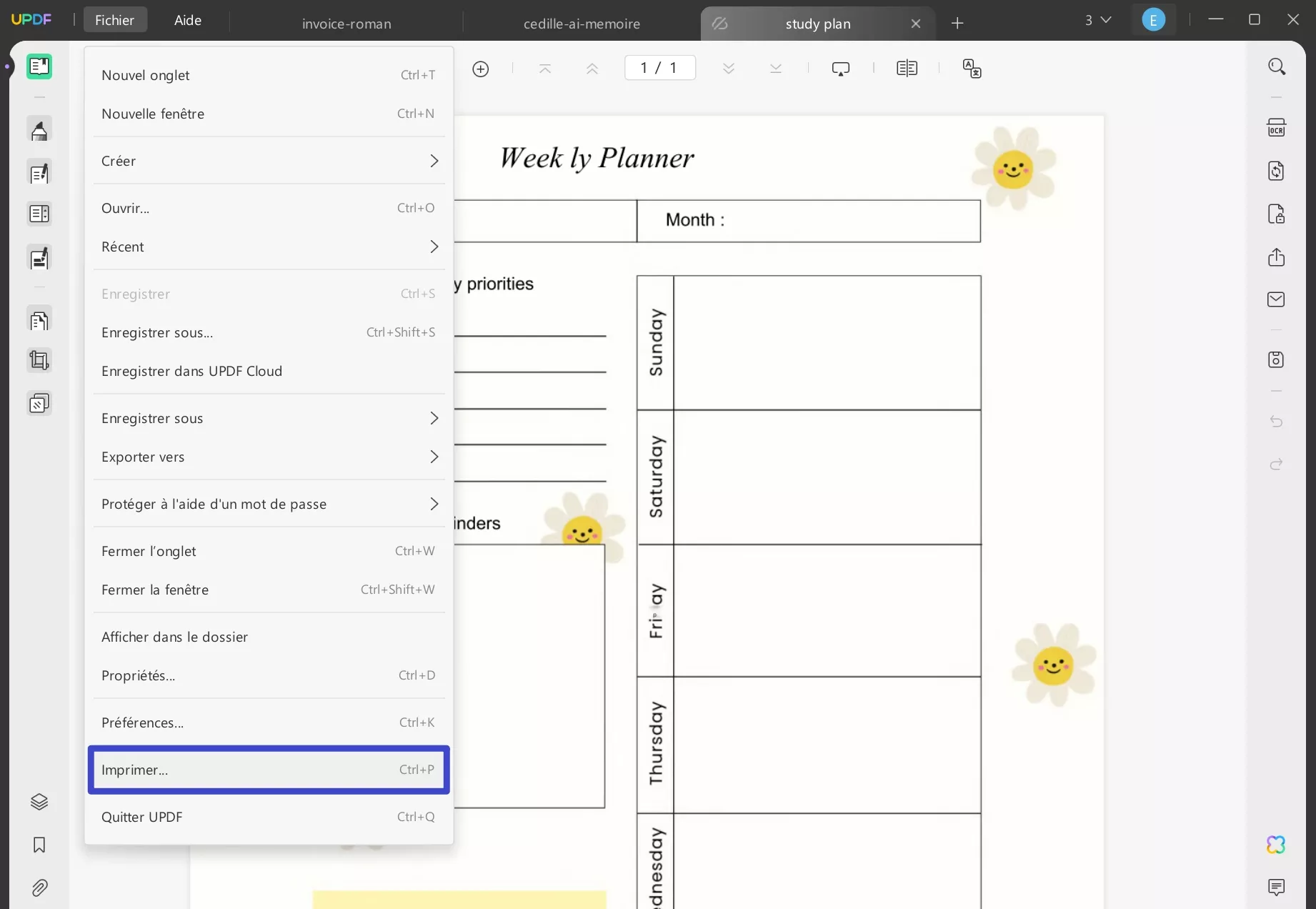Open the bookmarks panel

(39, 845)
